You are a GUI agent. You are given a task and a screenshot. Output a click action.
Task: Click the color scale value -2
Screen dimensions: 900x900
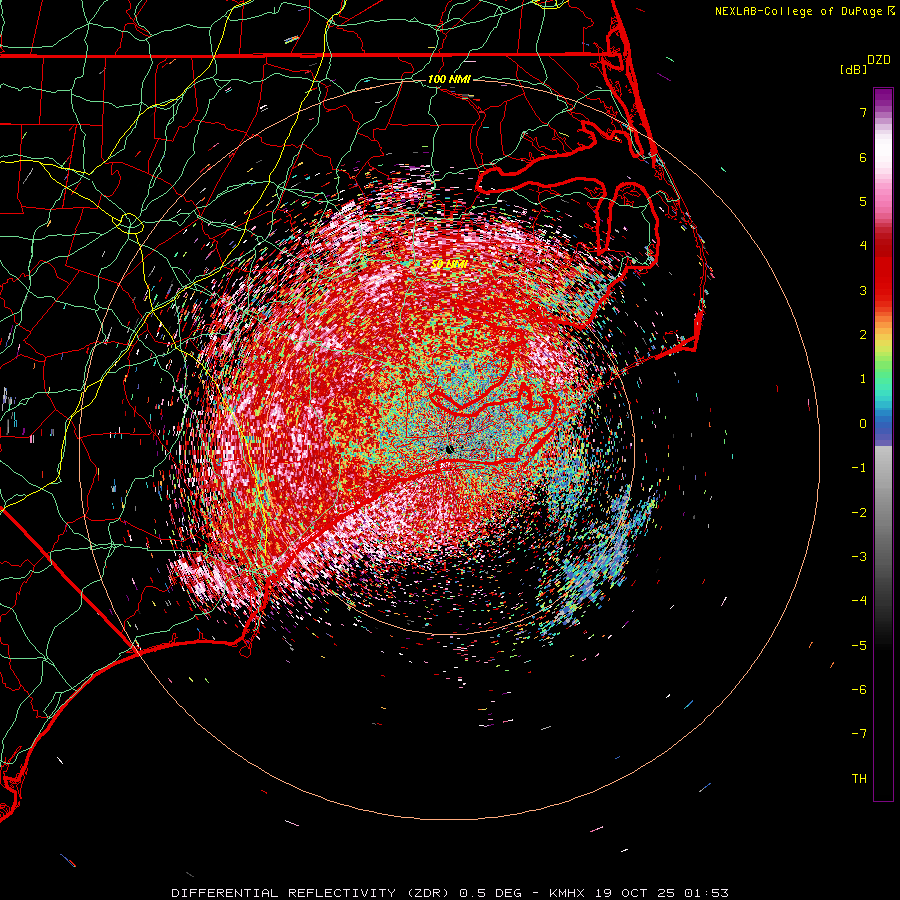click(859, 513)
